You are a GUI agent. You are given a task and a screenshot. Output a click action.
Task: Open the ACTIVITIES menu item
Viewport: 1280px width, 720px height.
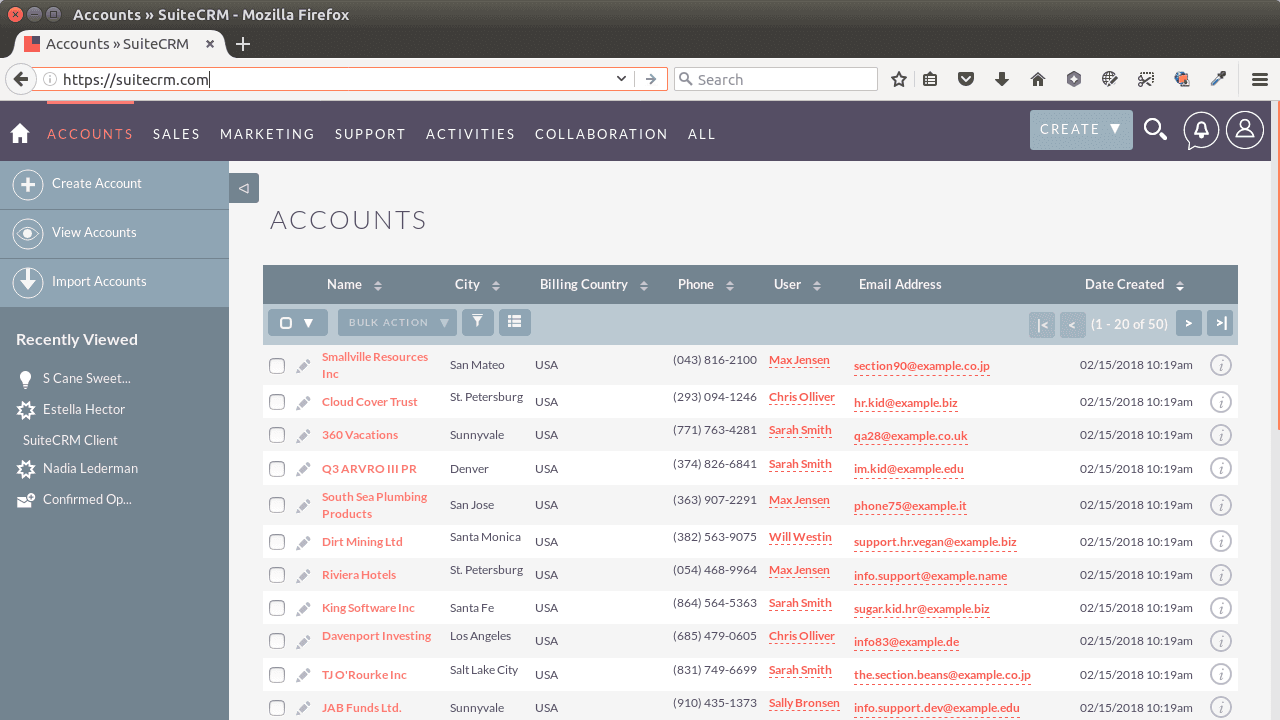(470, 133)
